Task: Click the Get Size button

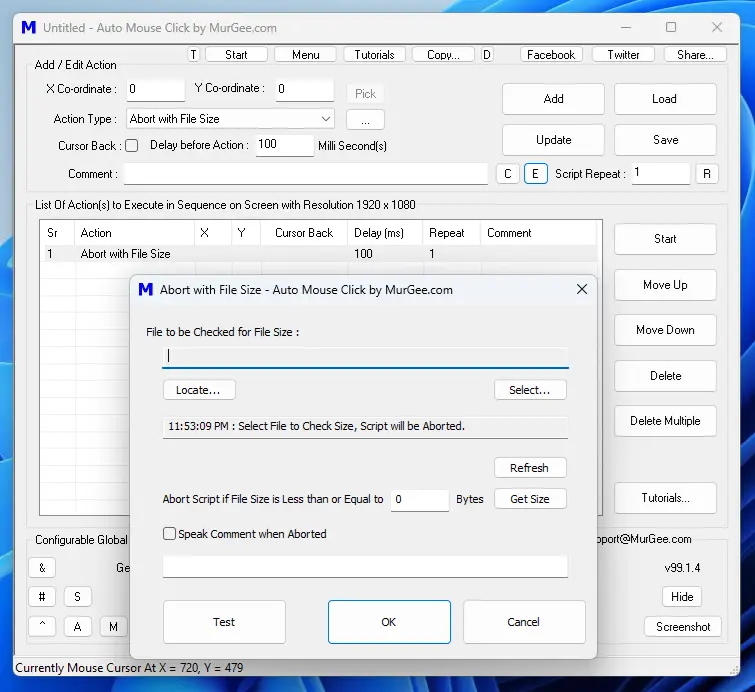Action: pyautogui.click(x=530, y=499)
